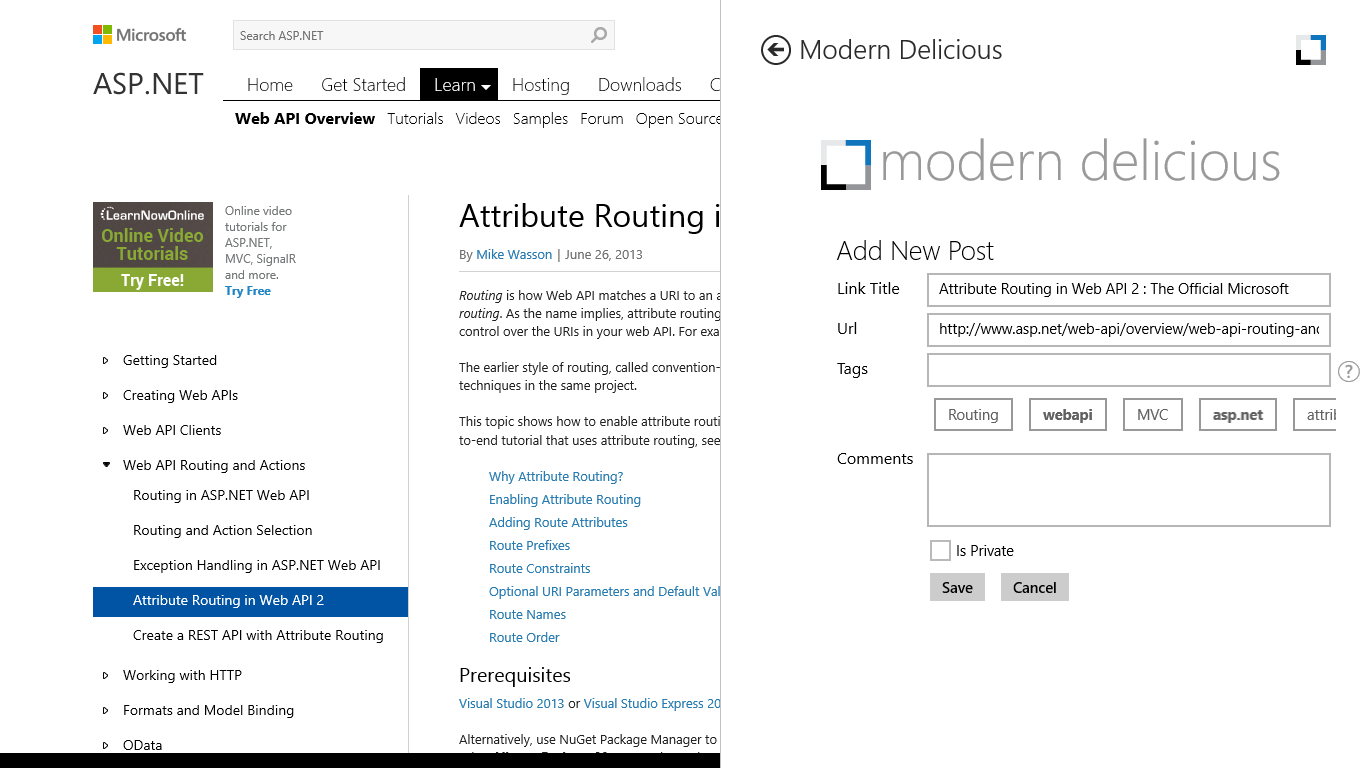Add the suggested MVC tag
Viewport: 1366px width, 768px height.
[1153, 415]
